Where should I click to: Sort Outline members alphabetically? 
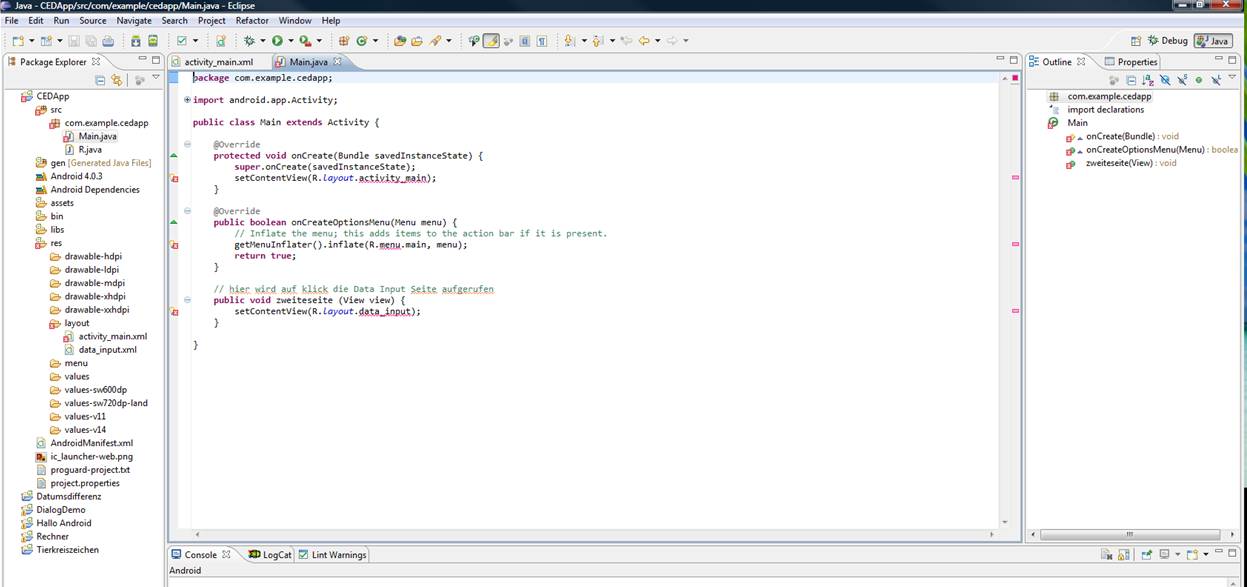[x=1147, y=80]
